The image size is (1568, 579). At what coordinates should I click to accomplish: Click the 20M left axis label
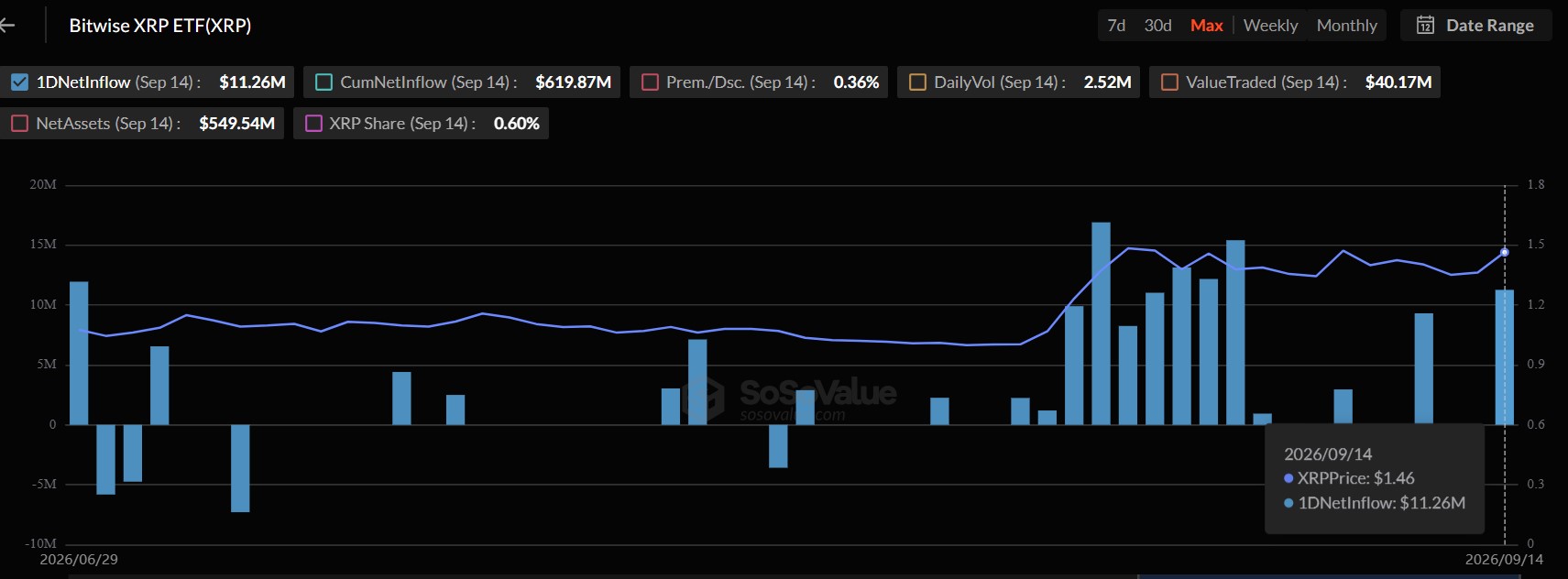[43, 185]
